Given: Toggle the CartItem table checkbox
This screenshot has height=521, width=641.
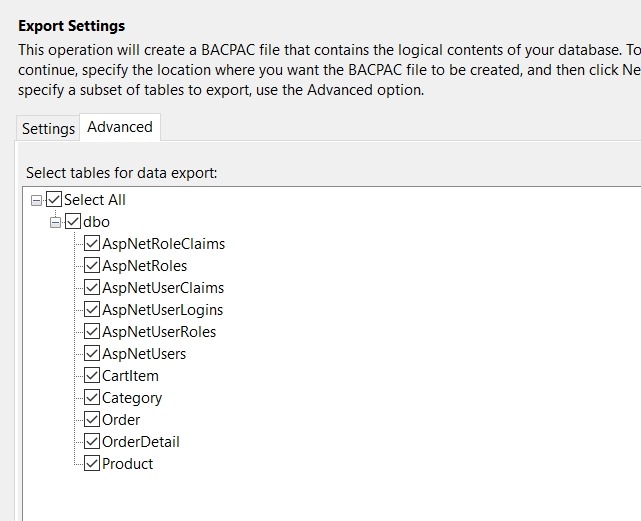Looking at the screenshot, I should [x=92, y=376].
